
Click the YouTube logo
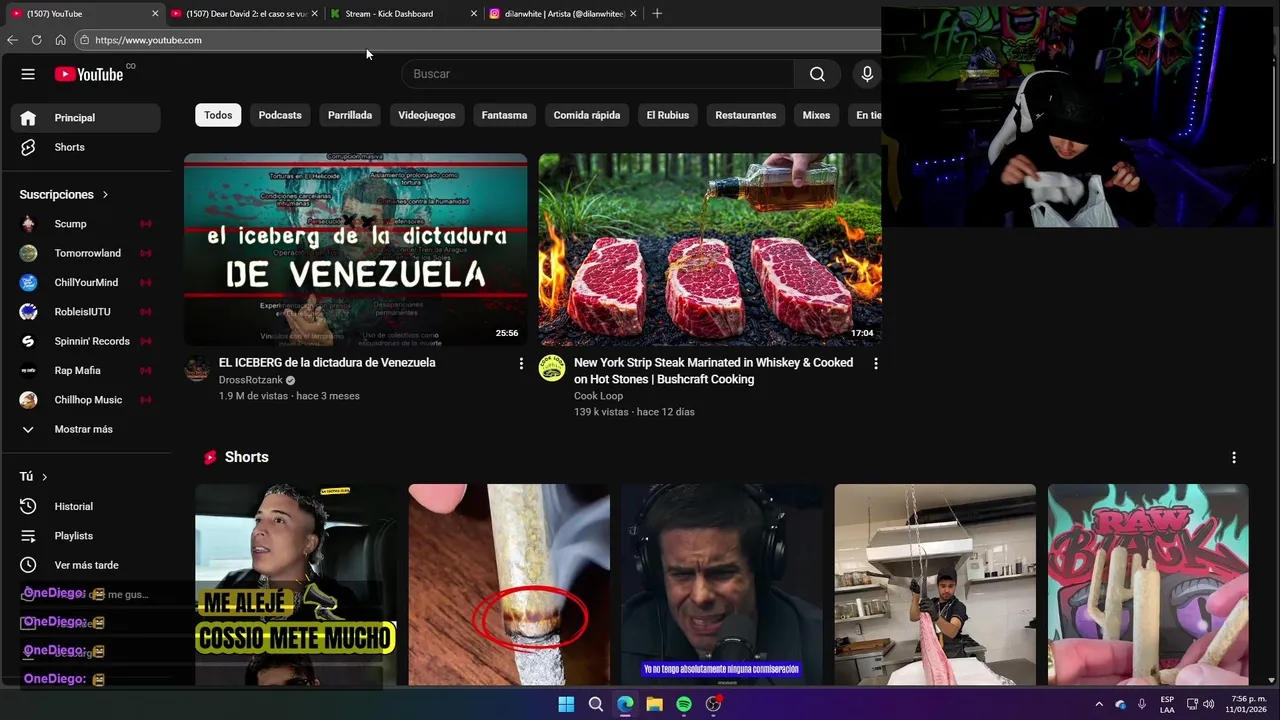(89, 74)
